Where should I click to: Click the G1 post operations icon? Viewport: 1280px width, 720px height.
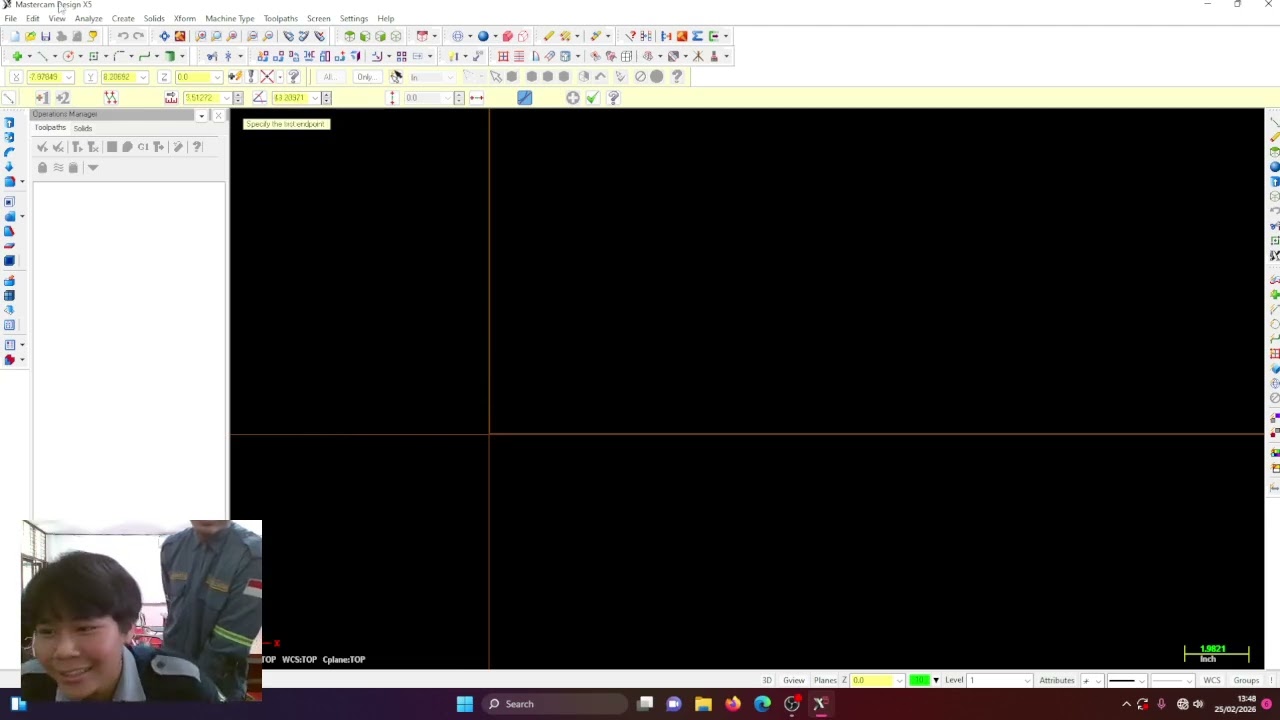(x=143, y=147)
